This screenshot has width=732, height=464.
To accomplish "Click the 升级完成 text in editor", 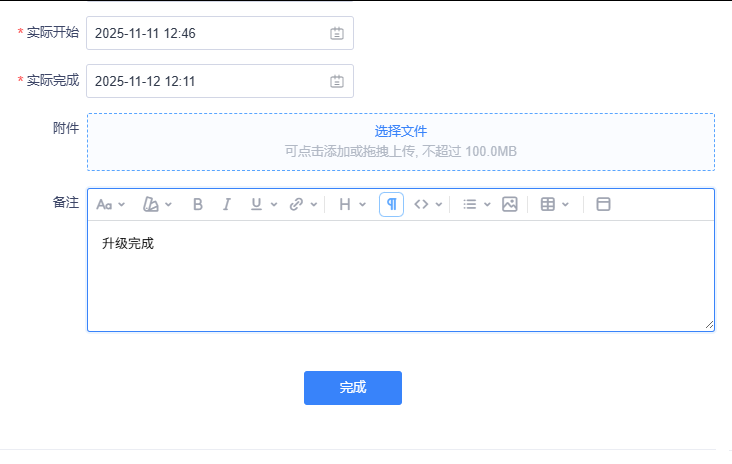I will [x=128, y=244].
